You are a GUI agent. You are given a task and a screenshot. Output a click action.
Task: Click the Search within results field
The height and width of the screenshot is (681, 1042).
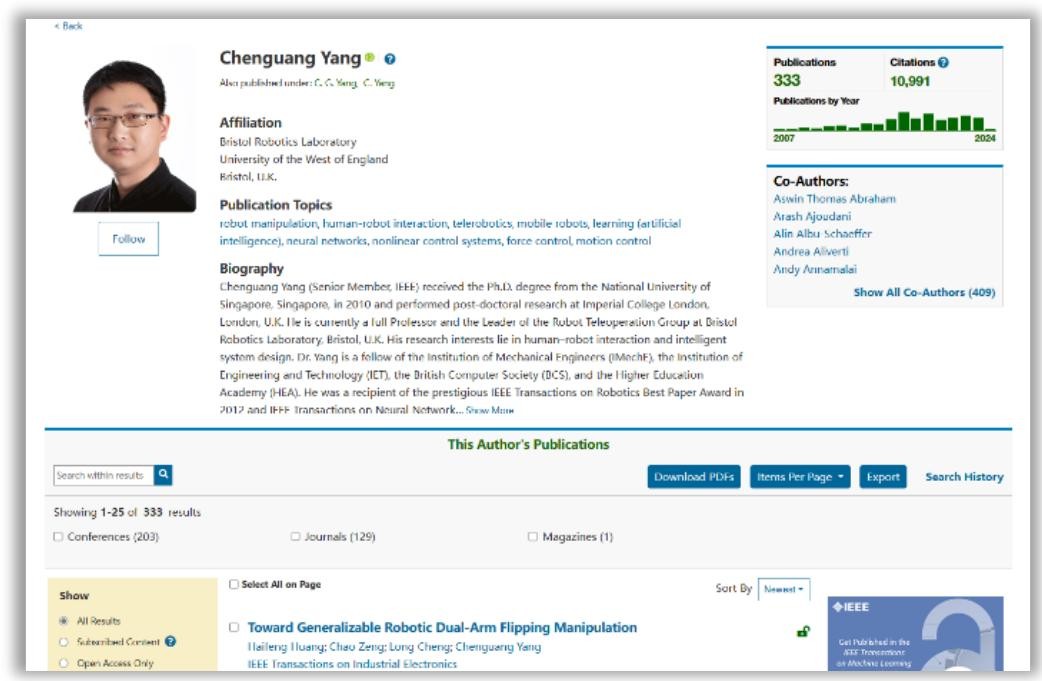(x=102, y=475)
